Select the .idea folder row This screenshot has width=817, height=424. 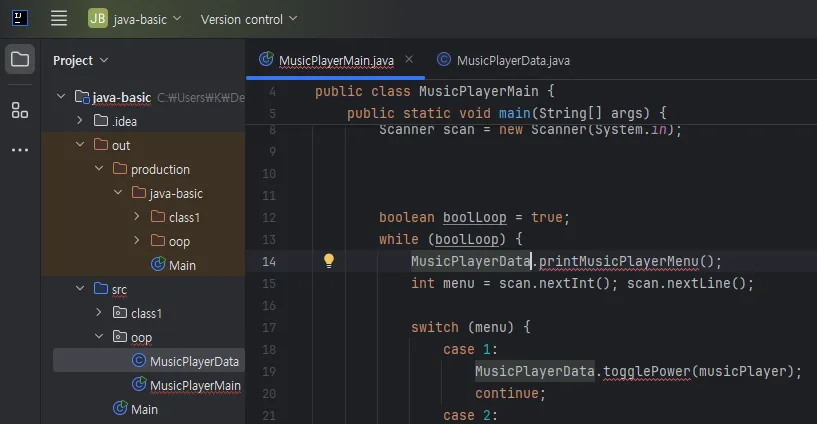tap(143, 121)
